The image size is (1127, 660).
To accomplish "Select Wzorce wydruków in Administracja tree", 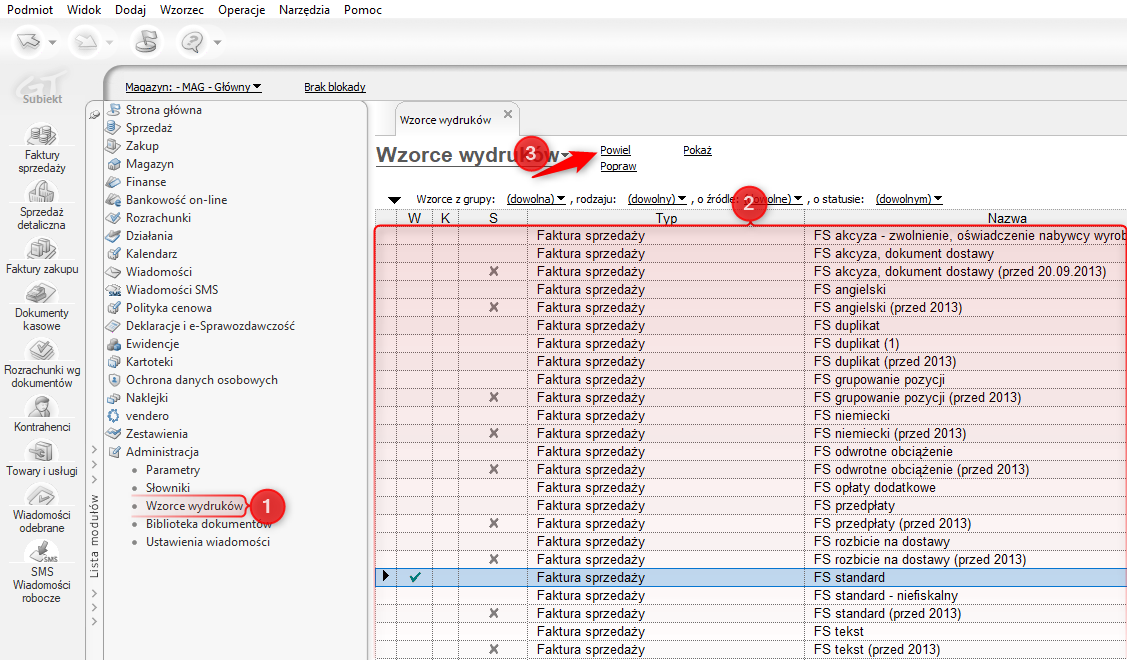I will (194, 506).
